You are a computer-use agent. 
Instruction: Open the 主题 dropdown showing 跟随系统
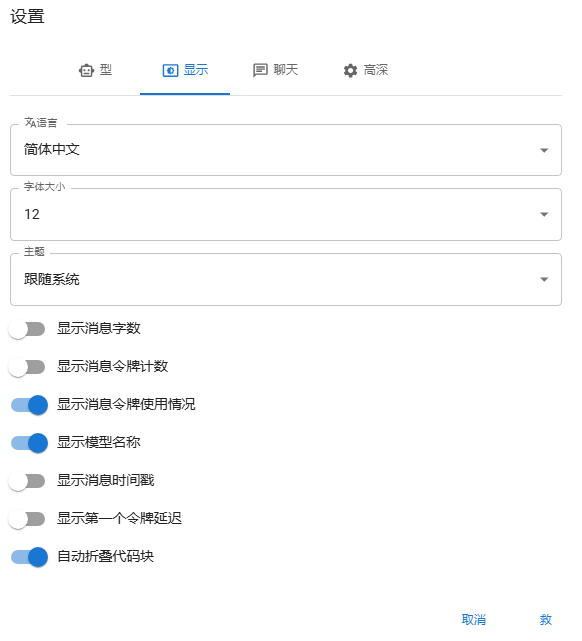coord(286,279)
